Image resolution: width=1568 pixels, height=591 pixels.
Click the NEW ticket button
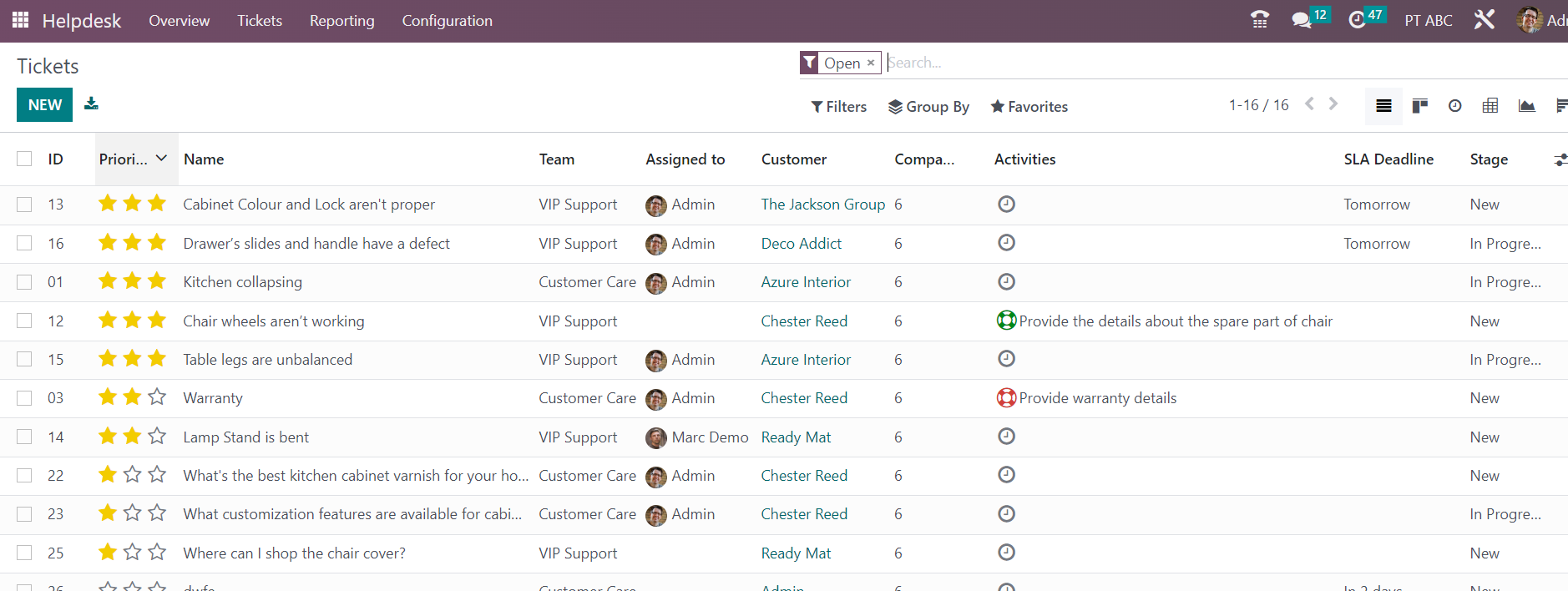point(44,105)
